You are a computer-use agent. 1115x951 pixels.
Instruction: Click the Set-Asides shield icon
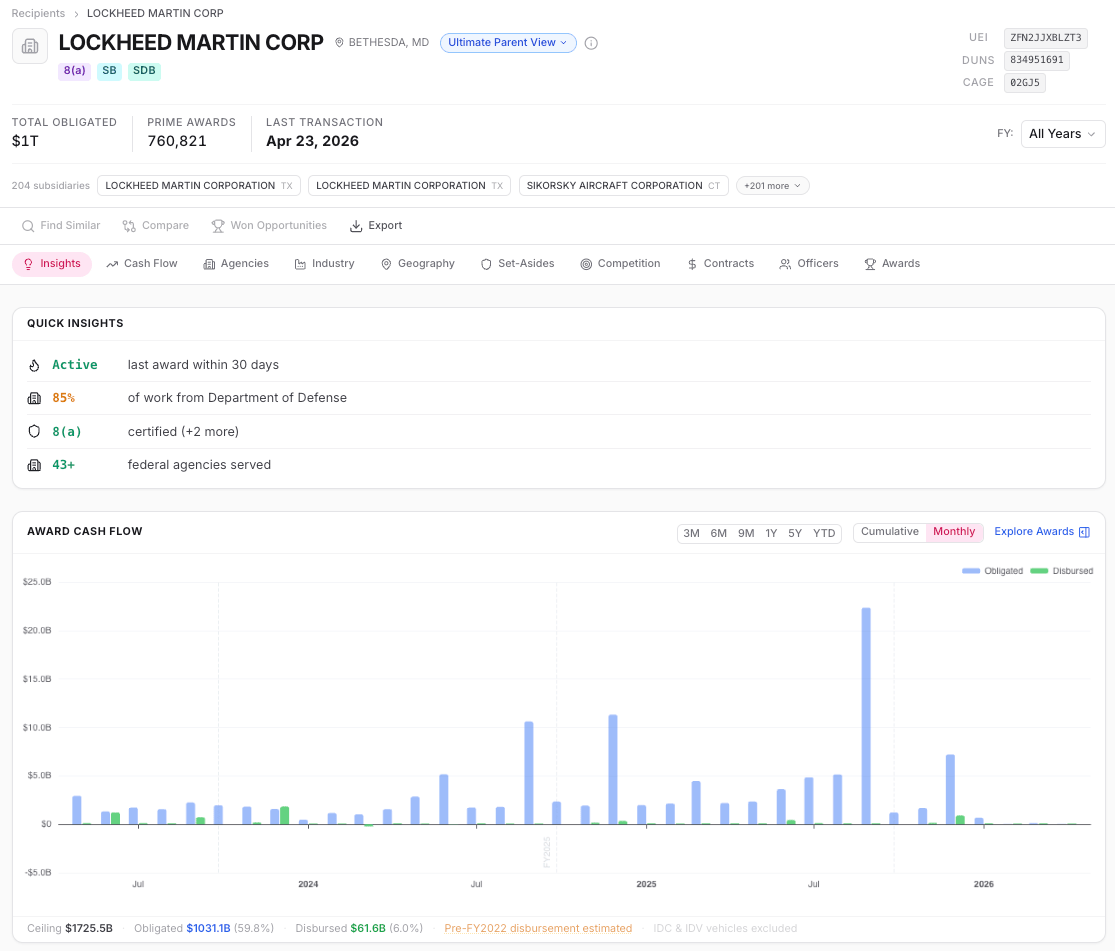pos(486,265)
